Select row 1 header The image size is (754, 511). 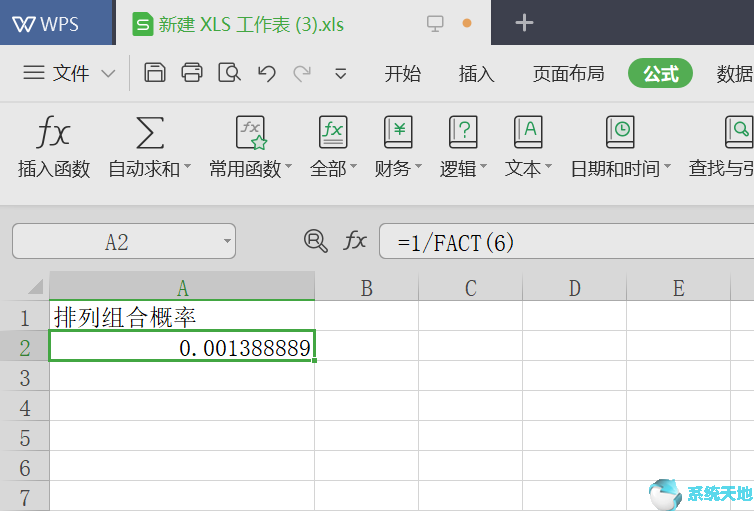point(25,316)
